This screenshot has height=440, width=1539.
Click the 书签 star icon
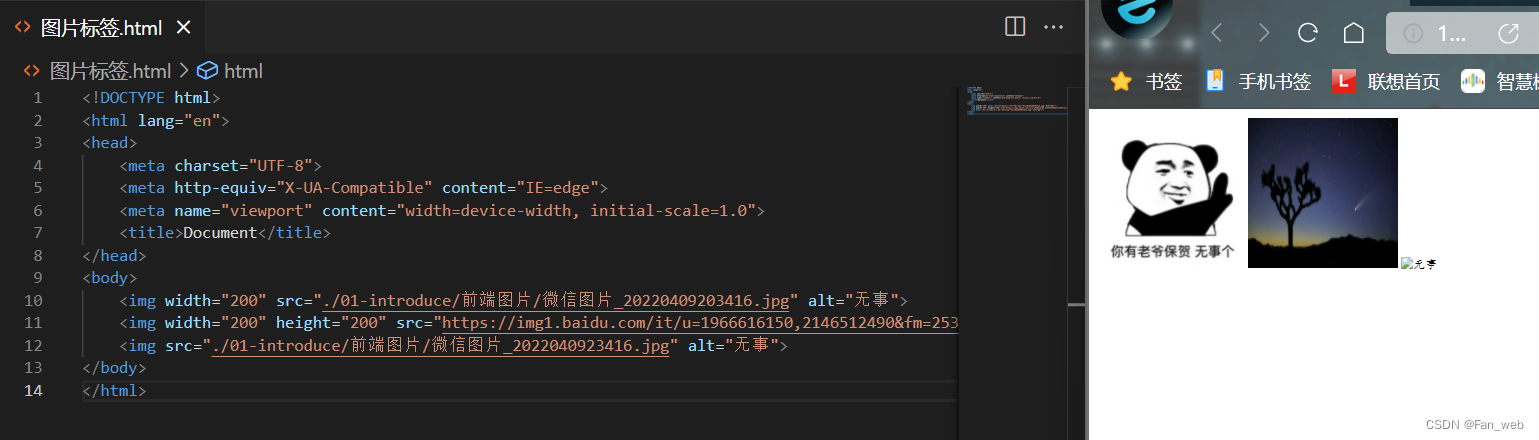coord(1121,81)
